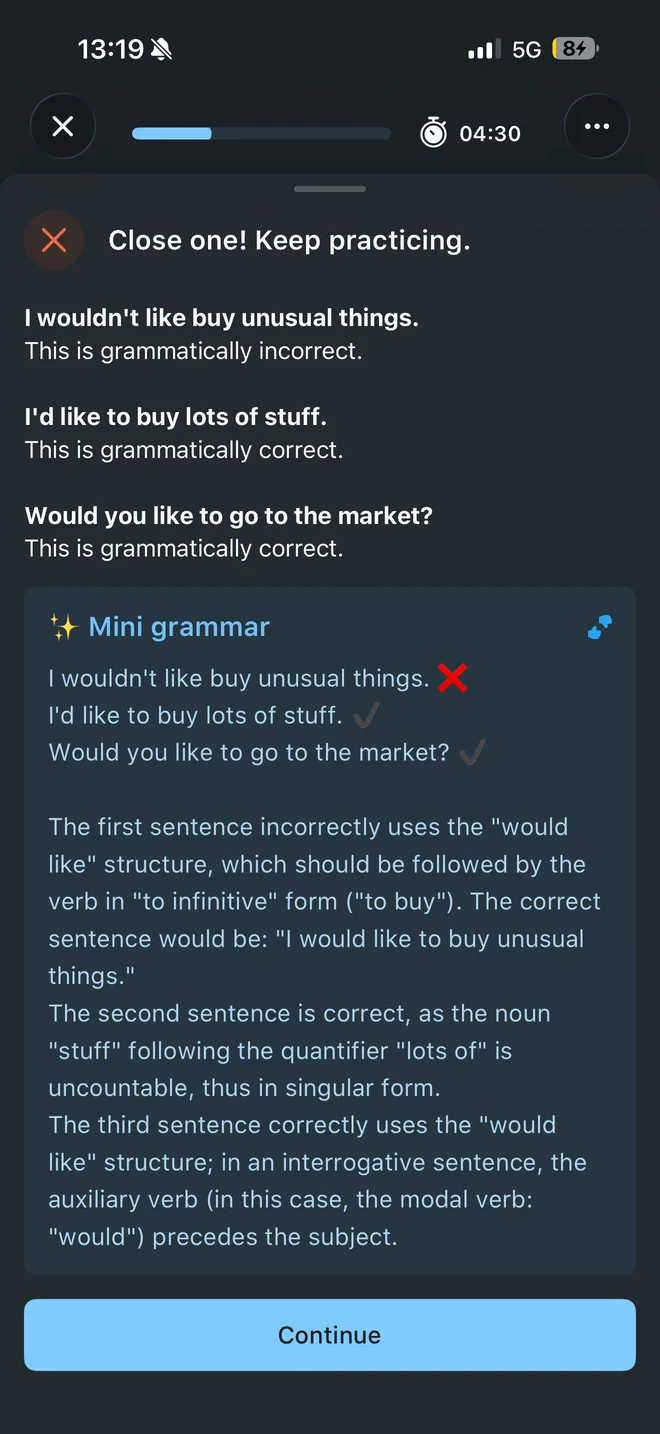Tap the 04:30 countdown timer text
This screenshot has height=1434, width=660.
point(490,133)
